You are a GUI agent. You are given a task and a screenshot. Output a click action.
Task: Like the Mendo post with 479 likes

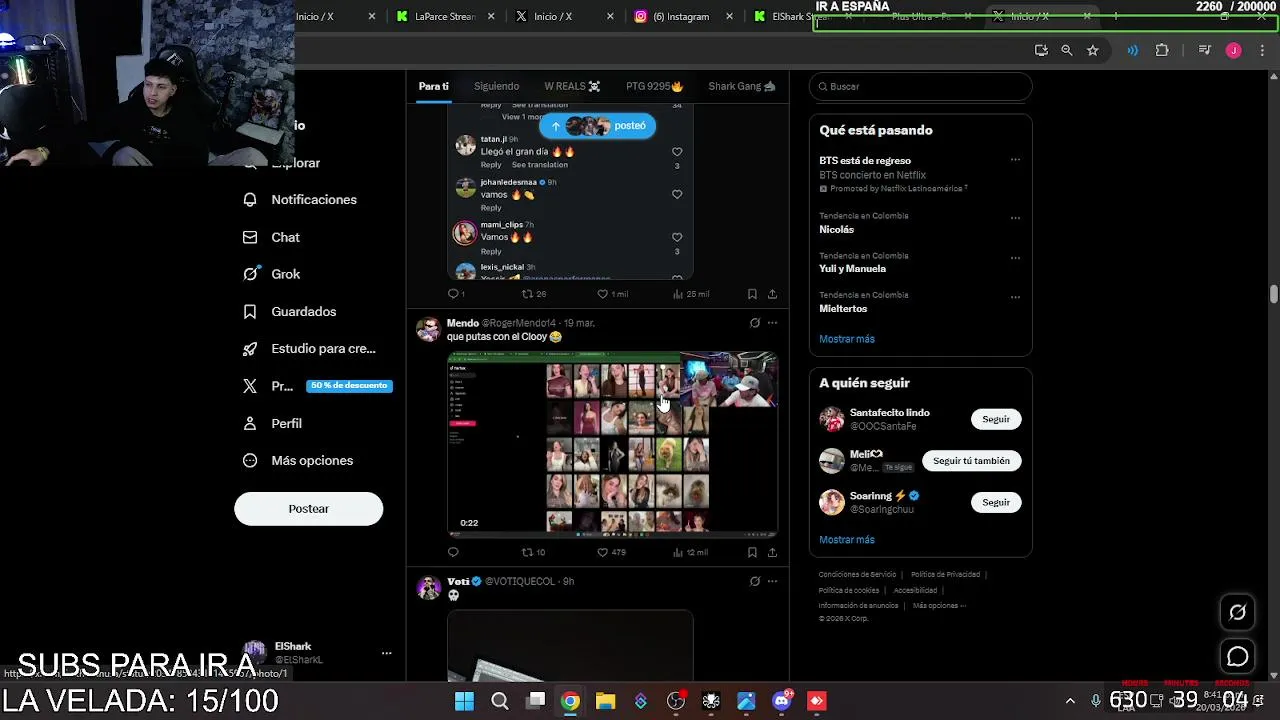(611, 552)
